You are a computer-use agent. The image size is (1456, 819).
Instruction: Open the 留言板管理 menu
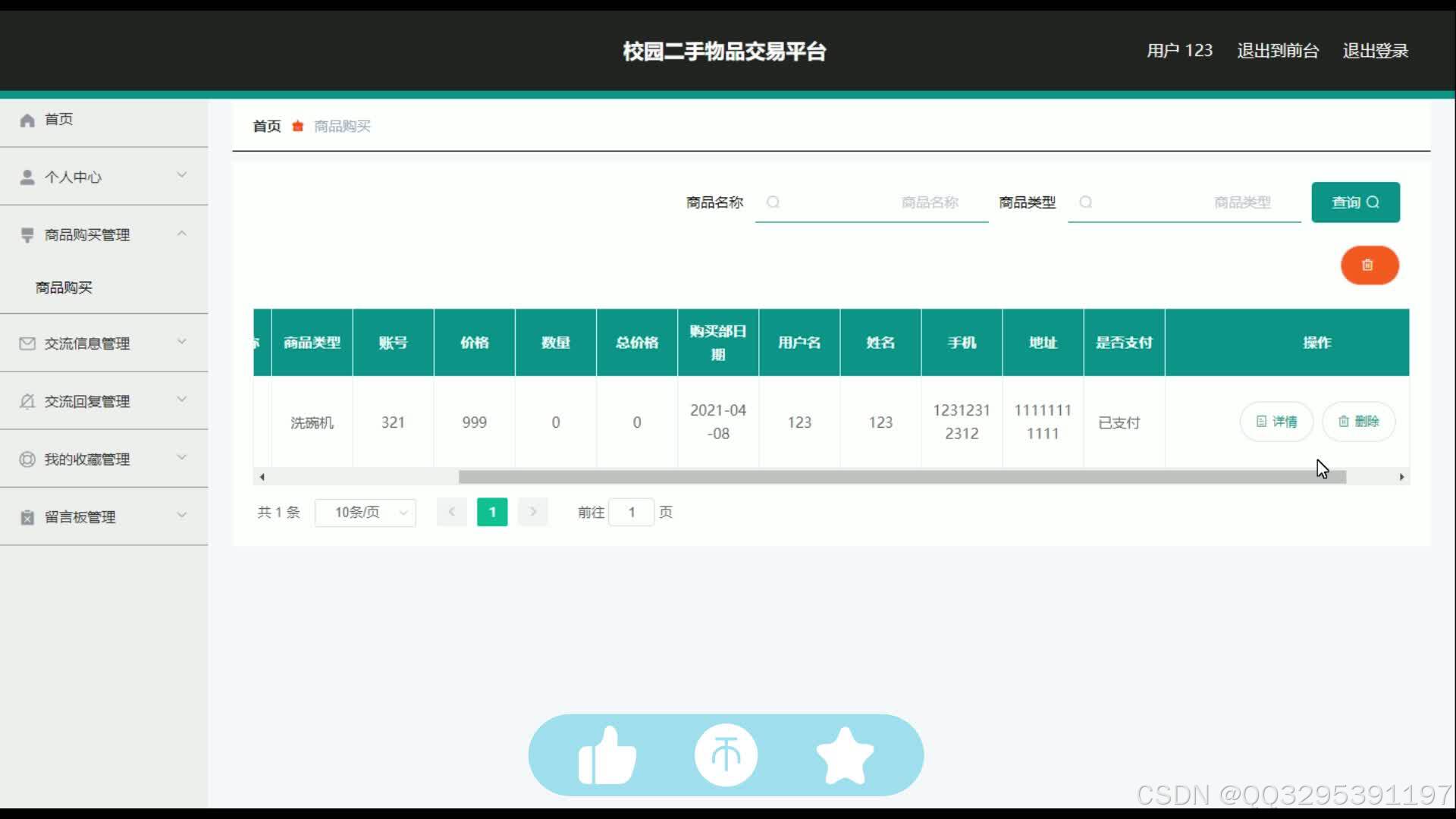click(104, 517)
